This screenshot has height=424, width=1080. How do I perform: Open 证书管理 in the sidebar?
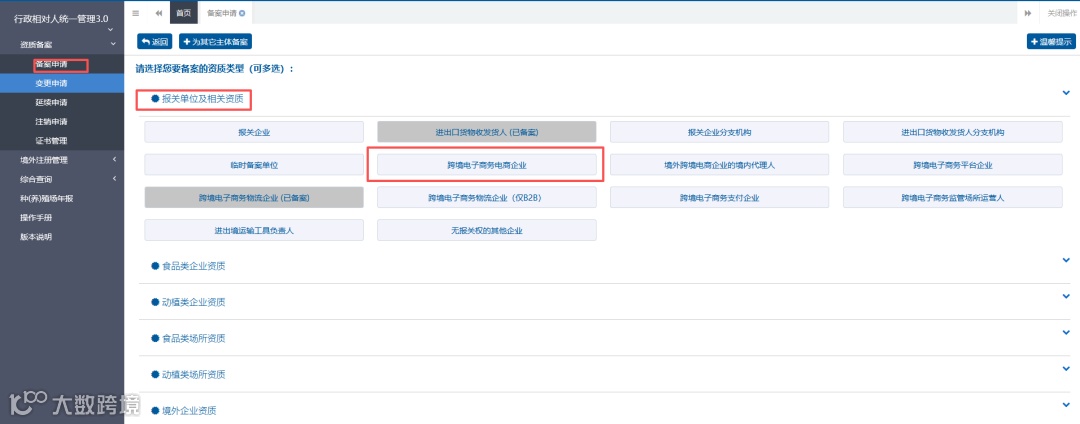(x=62, y=141)
